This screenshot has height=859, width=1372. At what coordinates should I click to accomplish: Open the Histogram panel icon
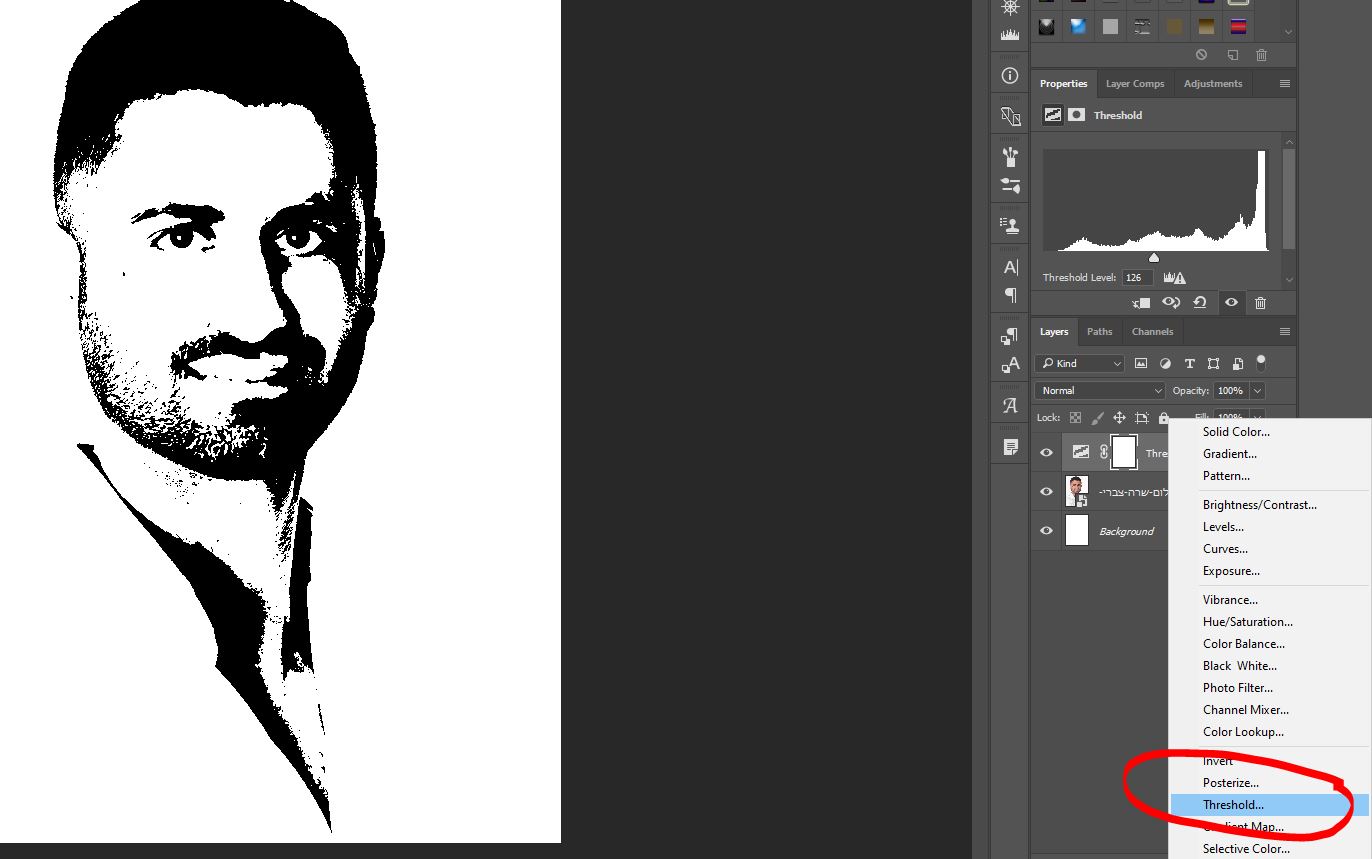tap(1010, 35)
